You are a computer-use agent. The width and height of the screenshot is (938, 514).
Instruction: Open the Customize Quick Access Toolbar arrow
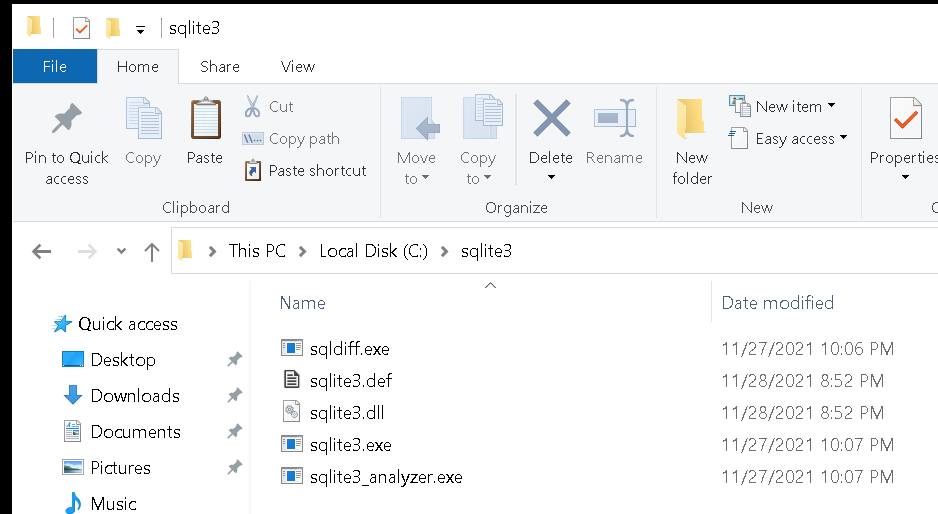click(140, 29)
